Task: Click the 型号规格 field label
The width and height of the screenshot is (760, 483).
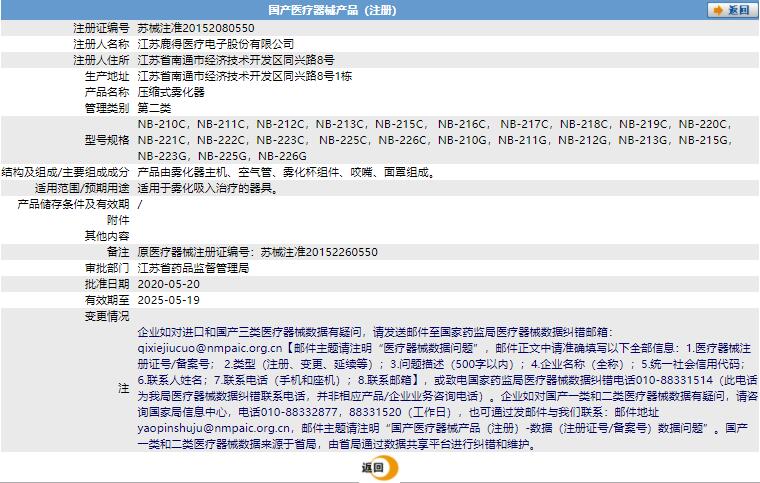Action: (x=107, y=140)
